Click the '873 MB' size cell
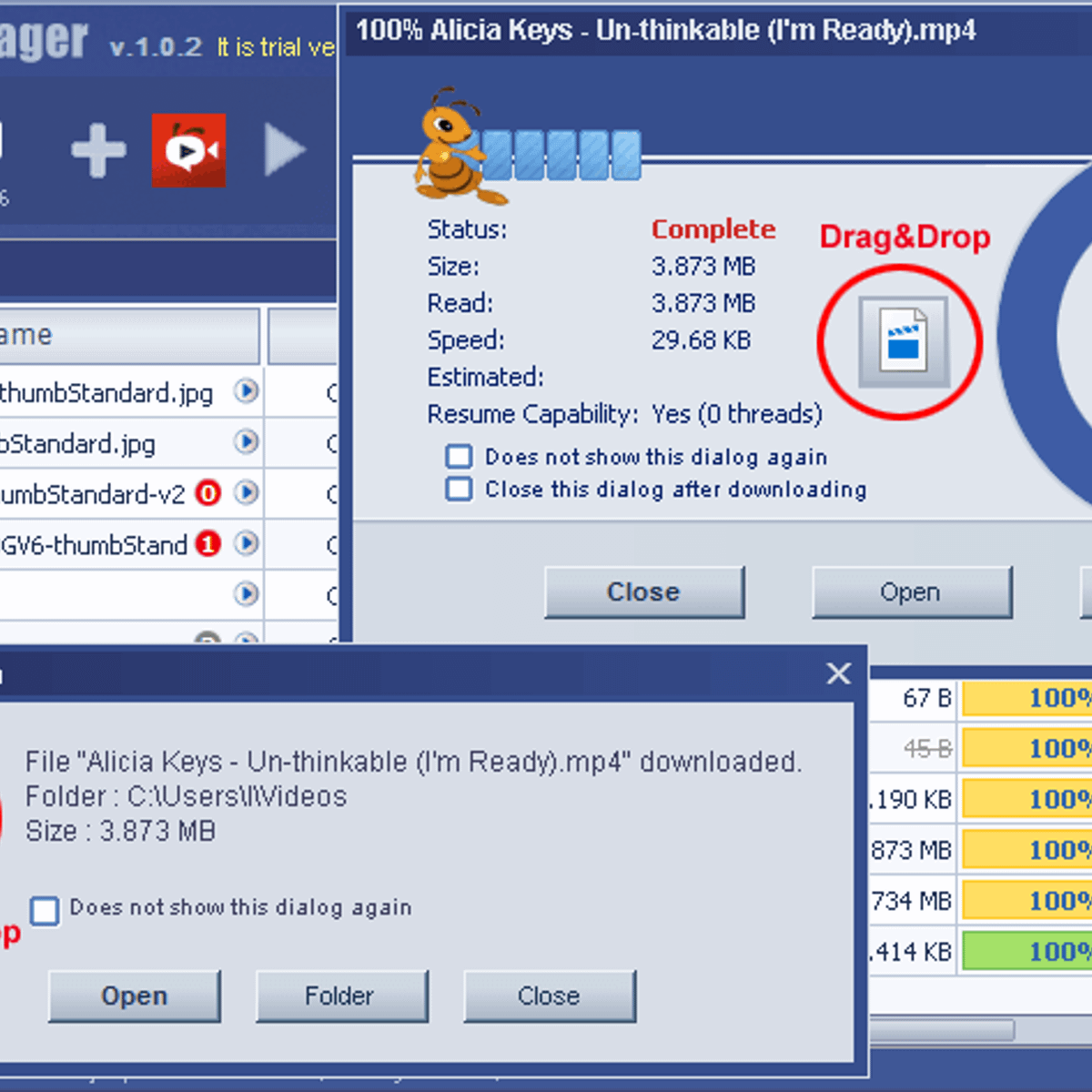This screenshot has height=1092, width=1092. point(911,851)
